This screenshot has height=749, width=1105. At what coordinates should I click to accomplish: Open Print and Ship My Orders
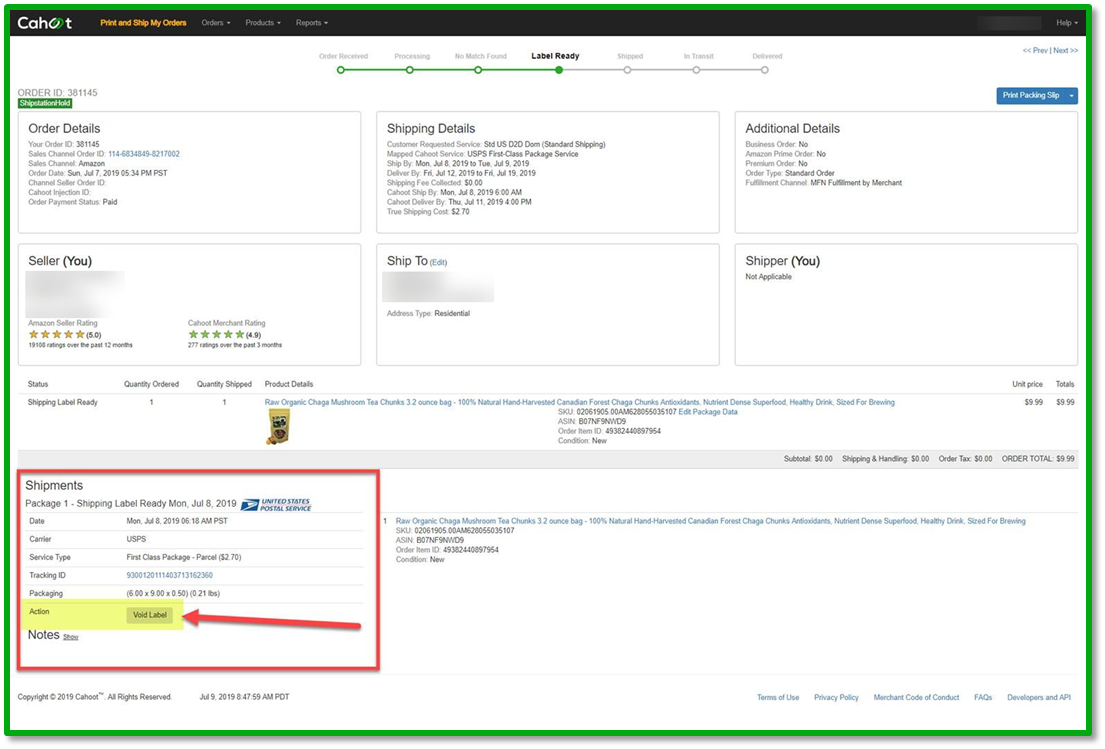(x=143, y=23)
